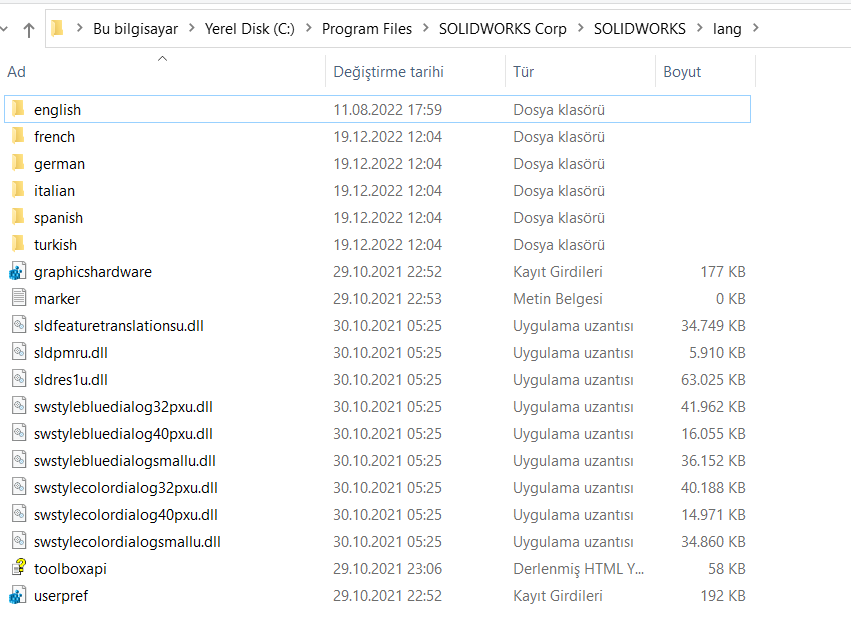Screen dimensions: 851x642
Task: Select the italian folder name
Action: pos(54,191)
